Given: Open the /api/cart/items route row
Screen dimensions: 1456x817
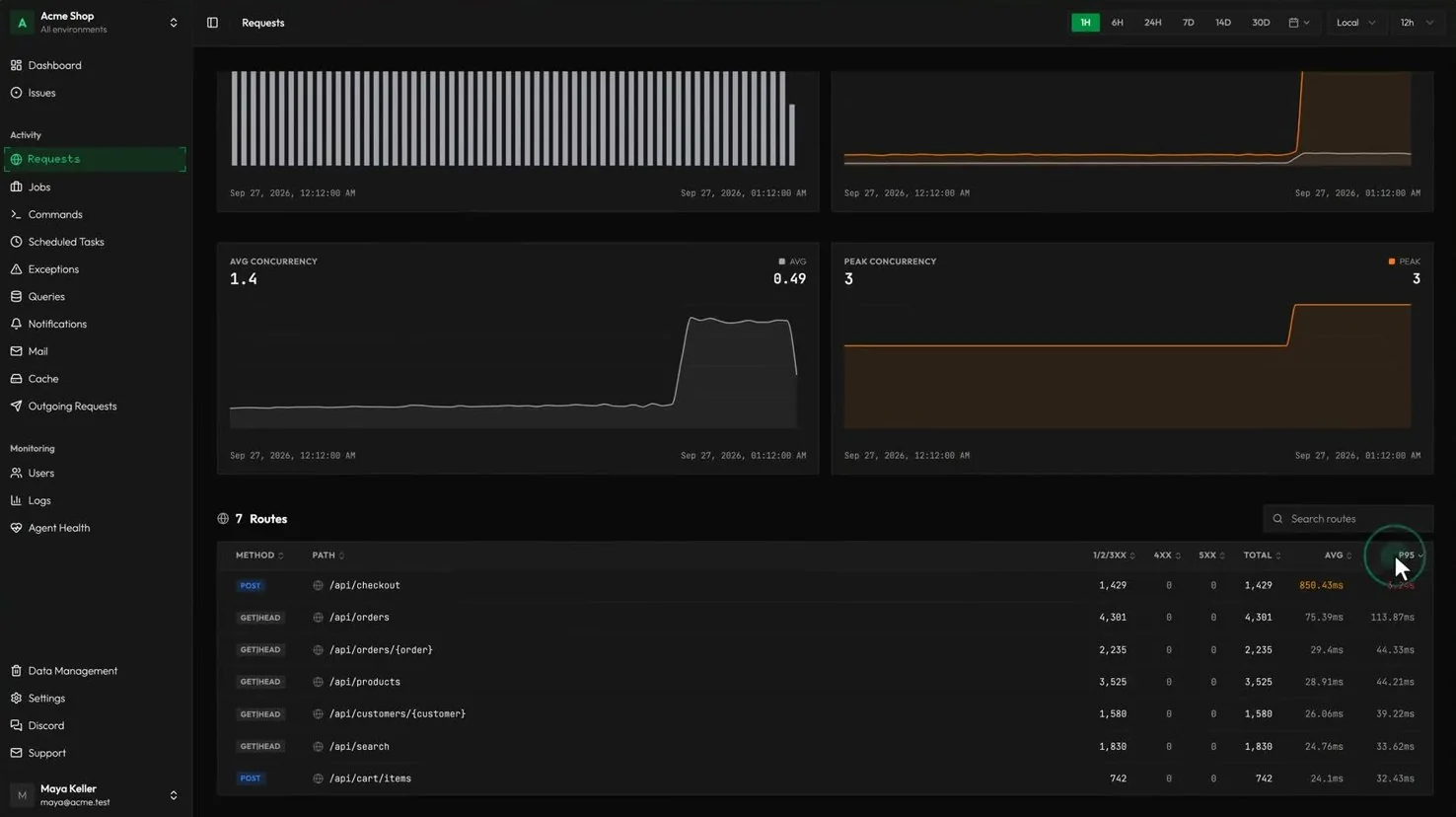Looking at the screenshot, I should [825, 779].
